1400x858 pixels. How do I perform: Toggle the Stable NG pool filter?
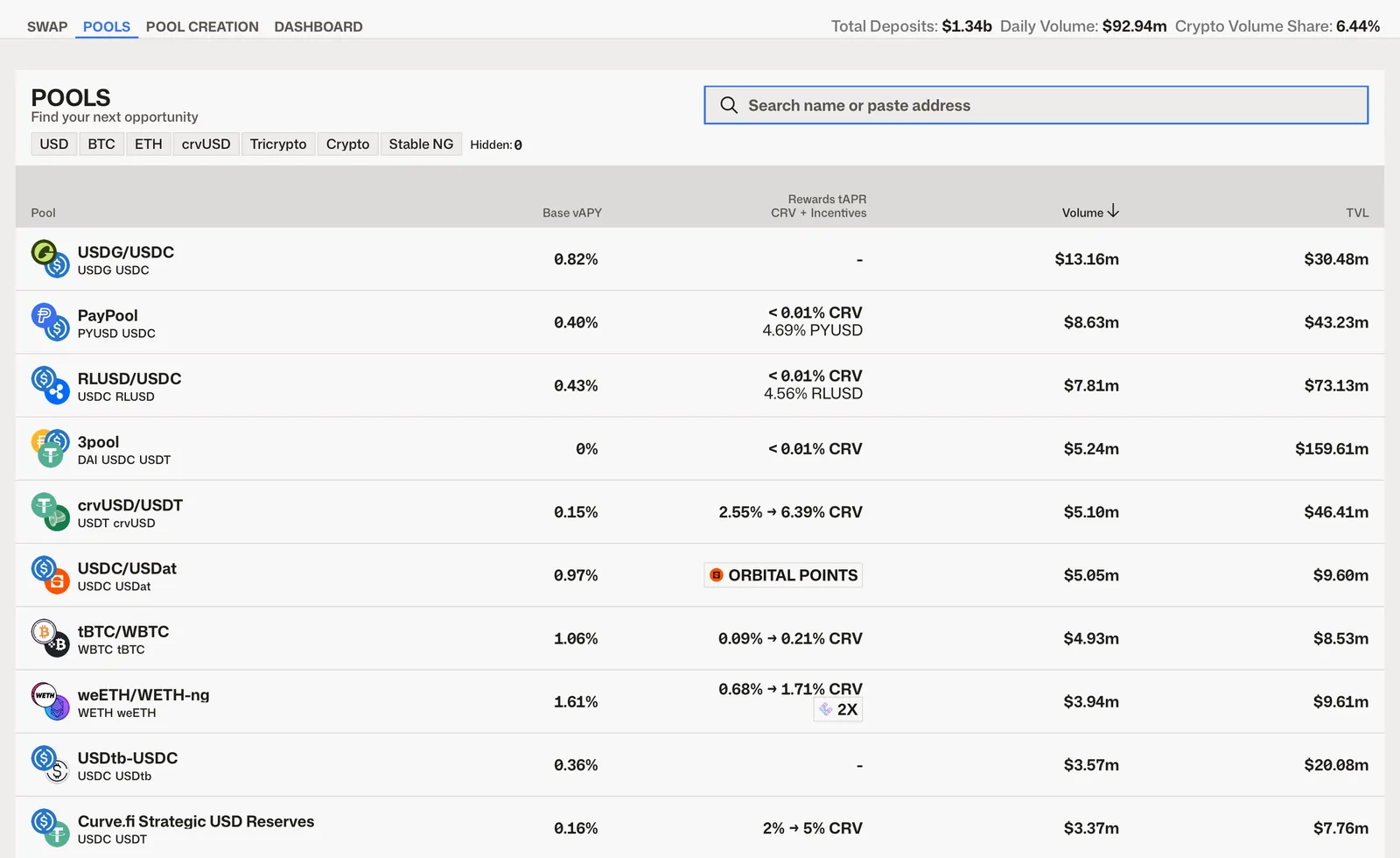tap(421, 144)
